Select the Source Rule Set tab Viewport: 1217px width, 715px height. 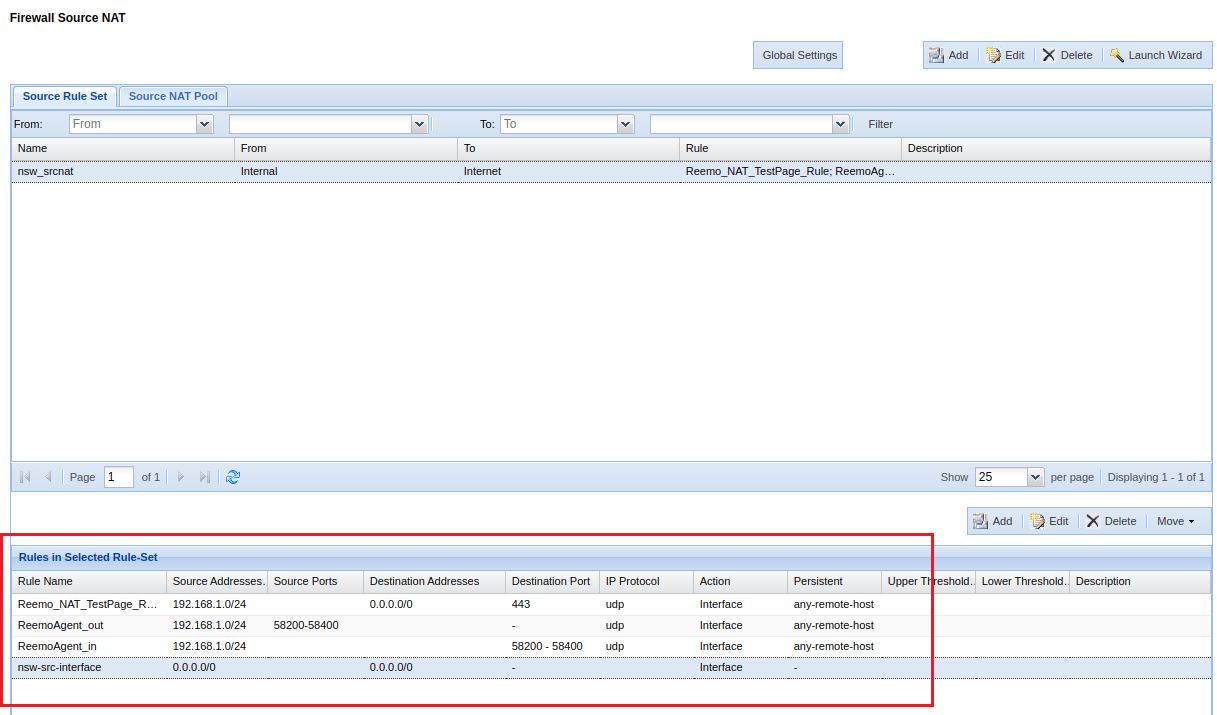[65, 96]
